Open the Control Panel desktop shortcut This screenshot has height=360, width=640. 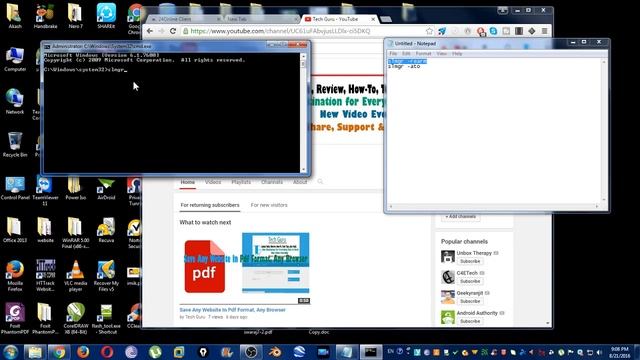tap(15, 188)
